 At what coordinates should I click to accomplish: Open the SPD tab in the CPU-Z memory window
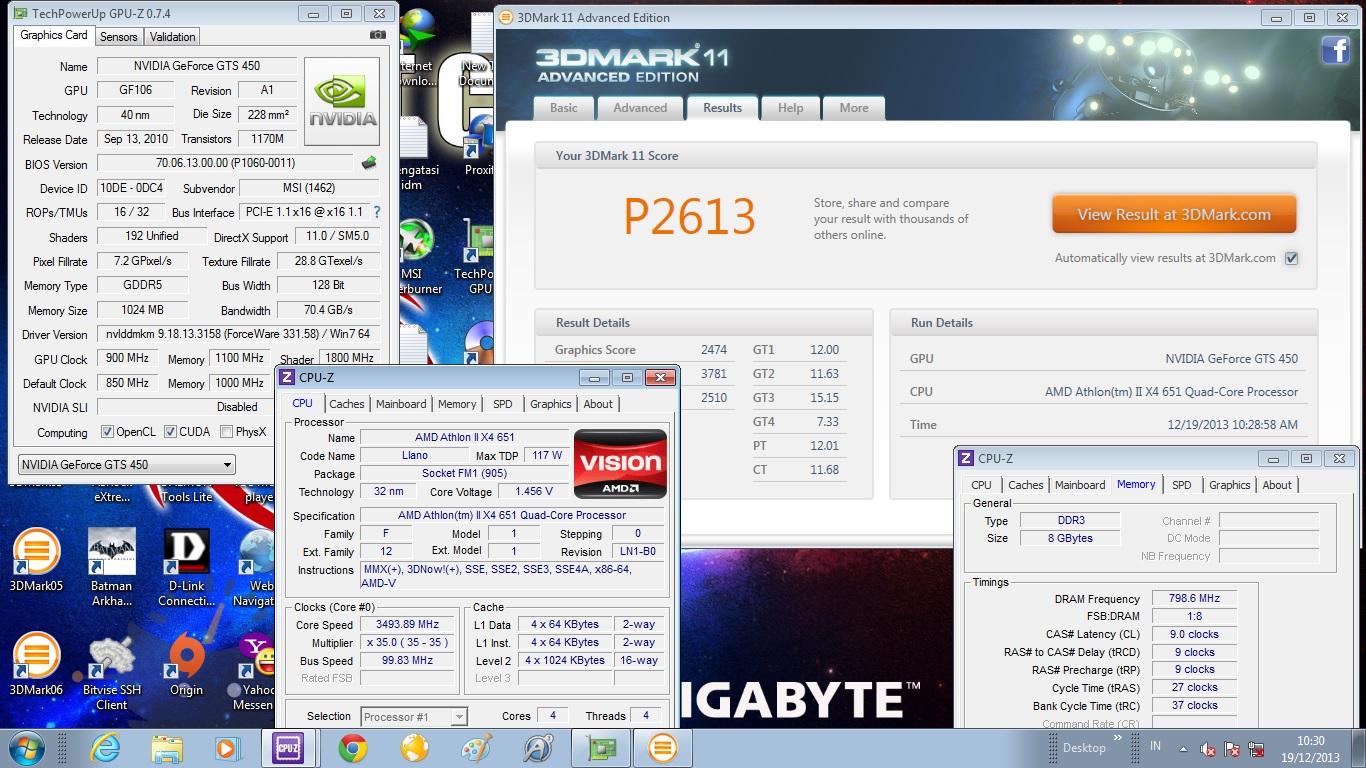(1182, 485)
